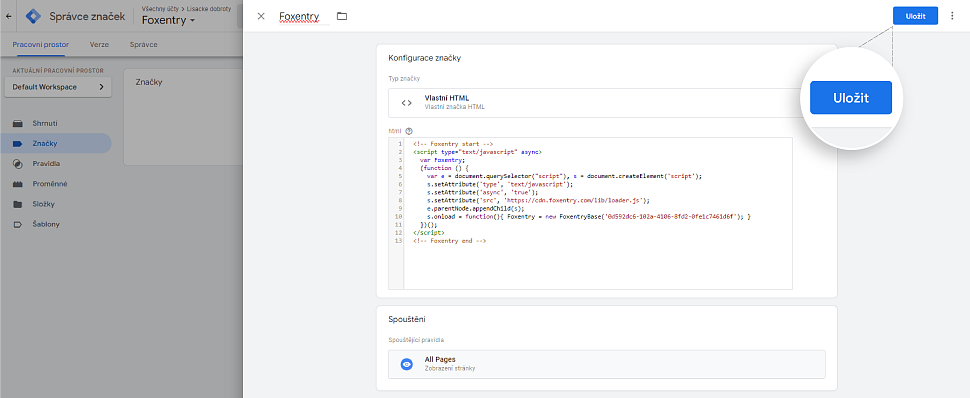This screenshot has width=970, height=398.
Task: Click the Proměnné icon
Action: coord(17,184)
